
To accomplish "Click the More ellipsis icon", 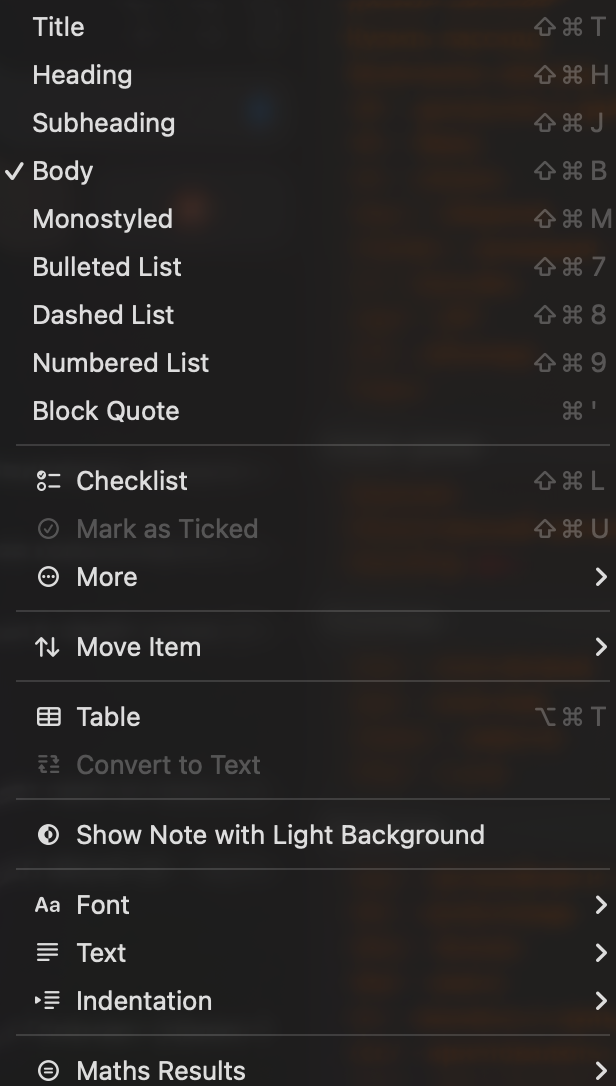I will pyautogui.click(x=48, y=577).
